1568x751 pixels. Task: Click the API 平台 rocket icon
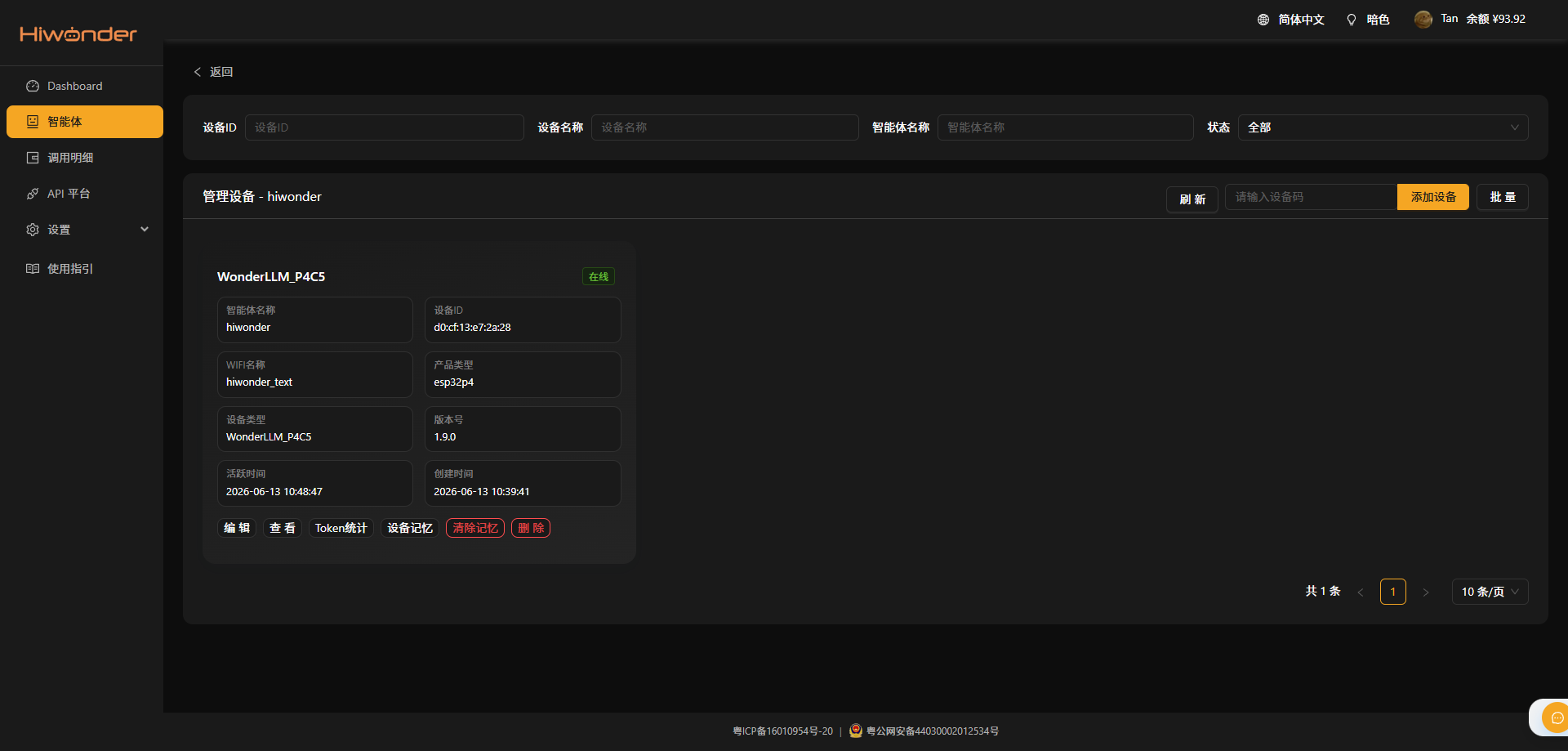[33, 194]
